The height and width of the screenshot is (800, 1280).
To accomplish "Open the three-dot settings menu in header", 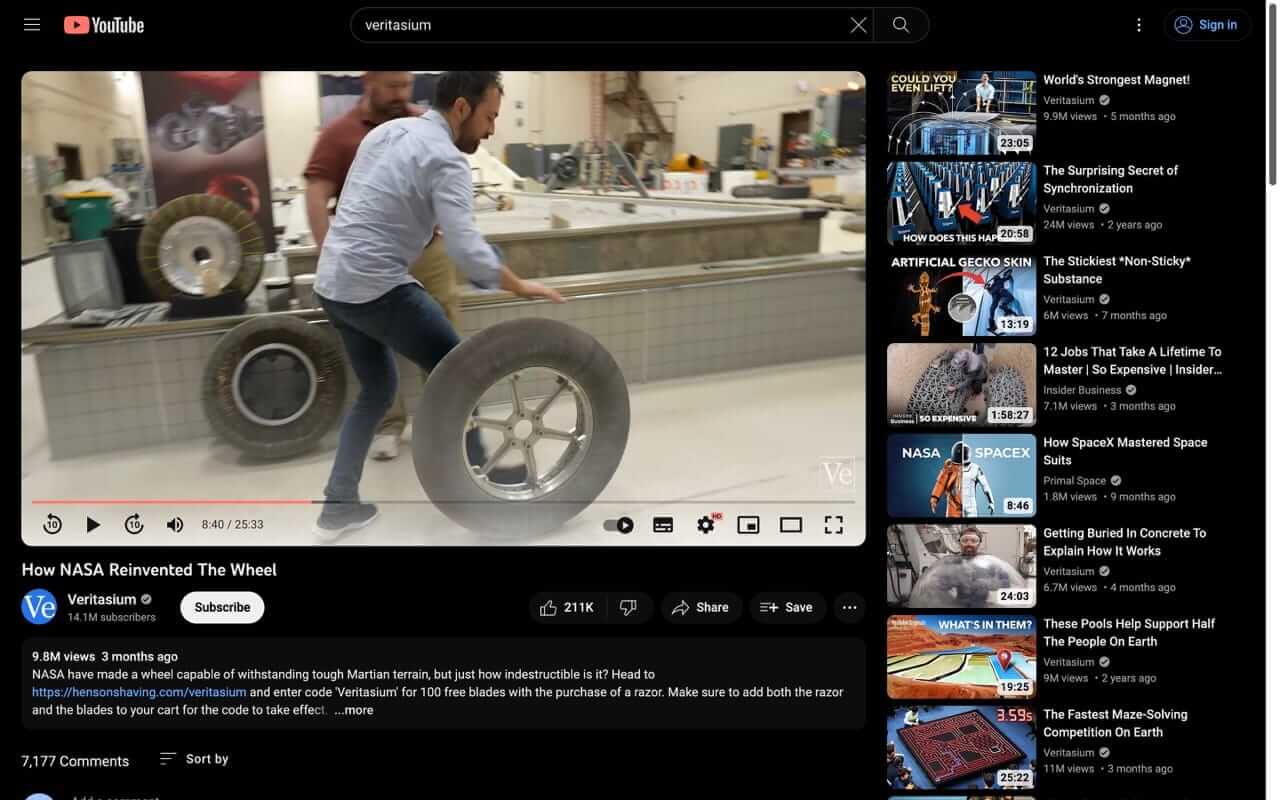I will tap(1138, 25).
